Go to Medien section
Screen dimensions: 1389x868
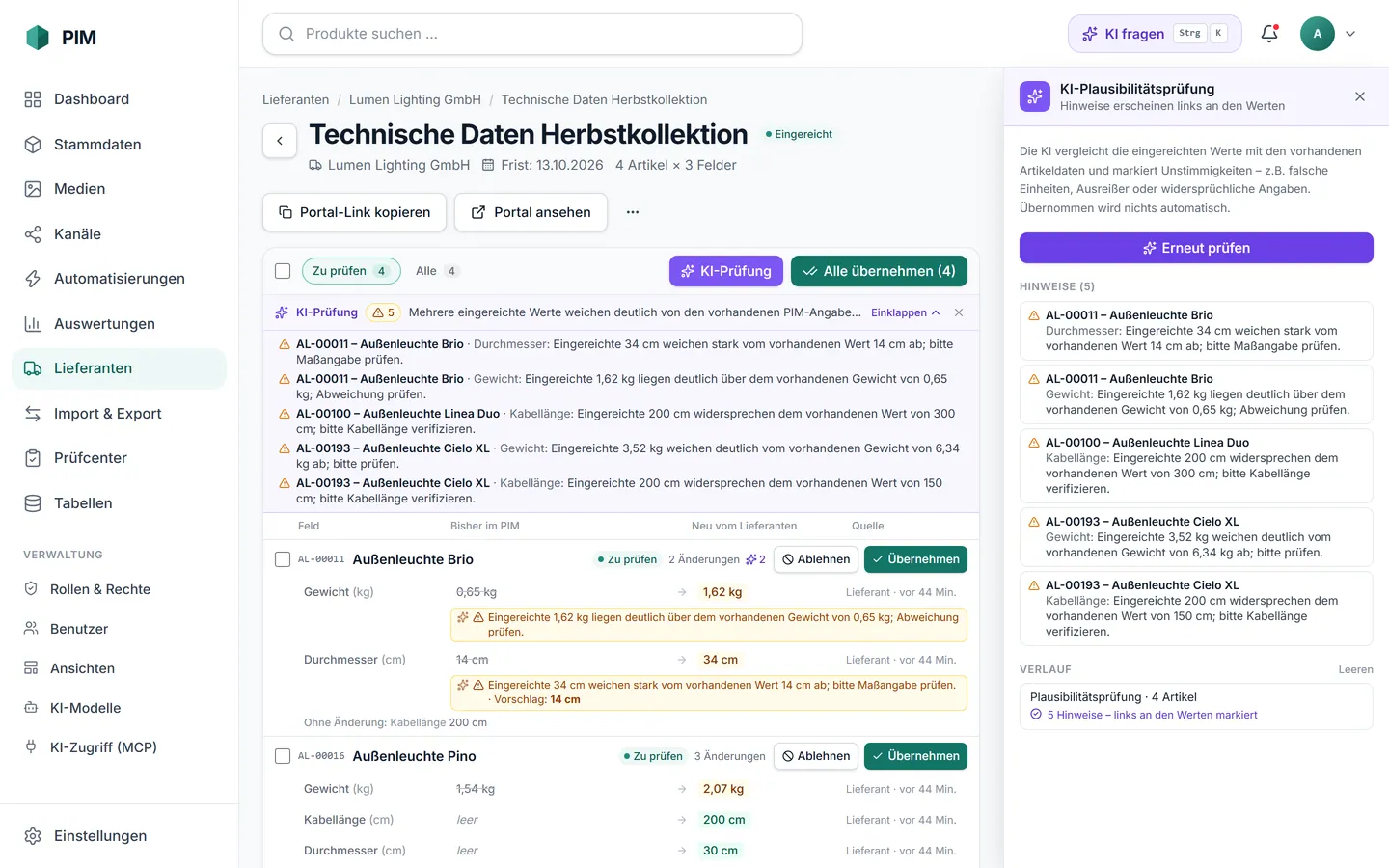[x=119, y=189]
